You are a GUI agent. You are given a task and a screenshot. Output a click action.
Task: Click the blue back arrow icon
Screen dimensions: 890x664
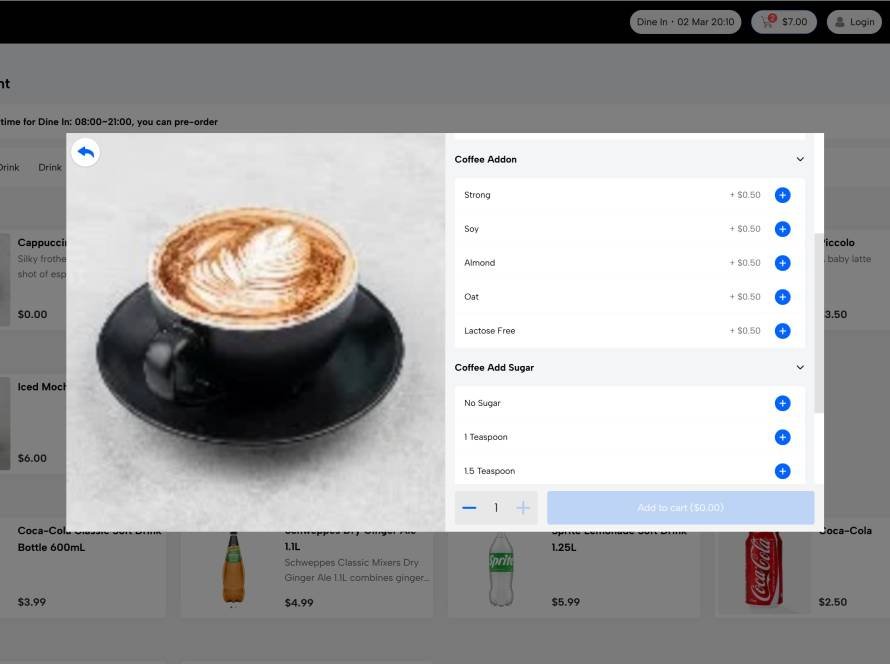(86, 152)
